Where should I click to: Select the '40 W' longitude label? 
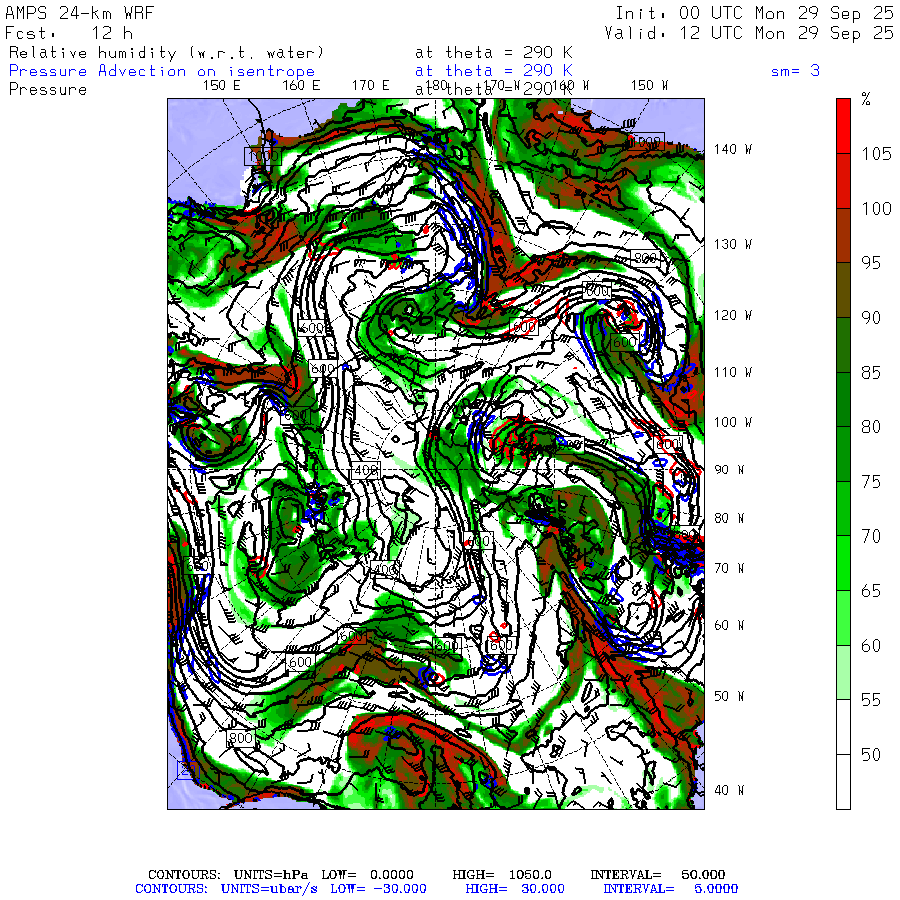729,790
